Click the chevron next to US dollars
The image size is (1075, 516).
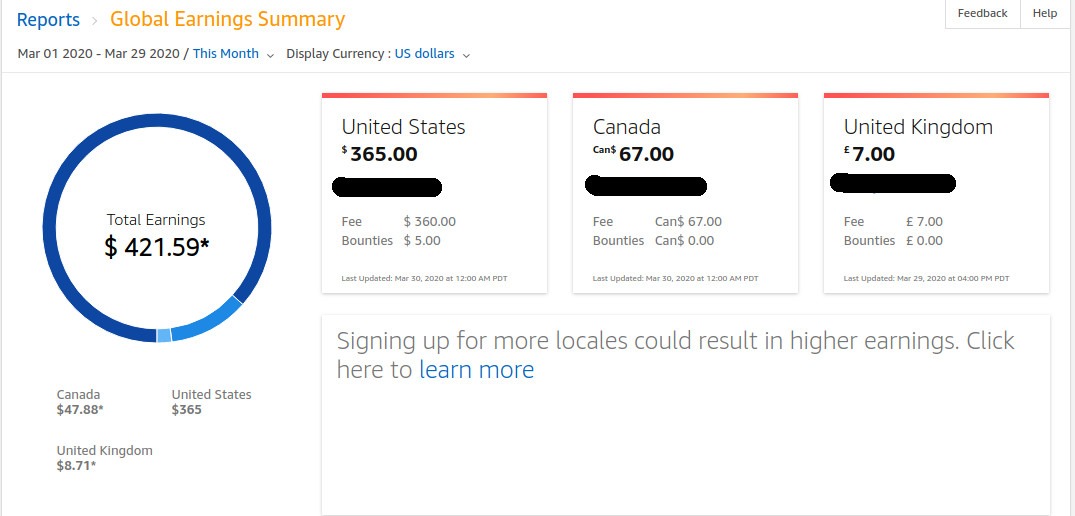[x=467, y=55]
